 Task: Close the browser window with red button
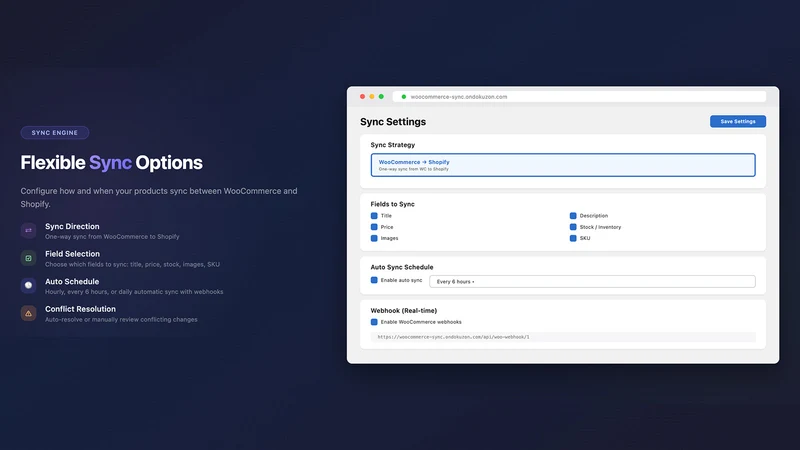(x=363, y=96)
